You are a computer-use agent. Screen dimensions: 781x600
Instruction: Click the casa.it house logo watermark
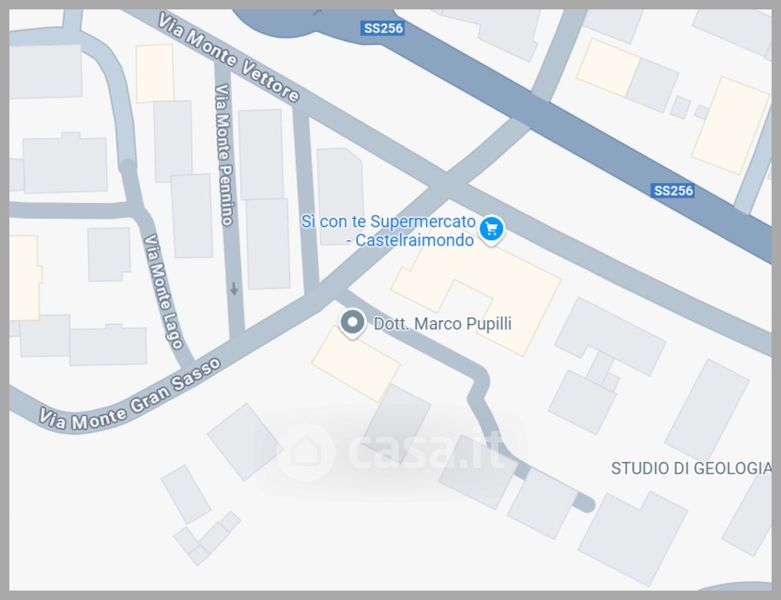[x=305, y=452]
